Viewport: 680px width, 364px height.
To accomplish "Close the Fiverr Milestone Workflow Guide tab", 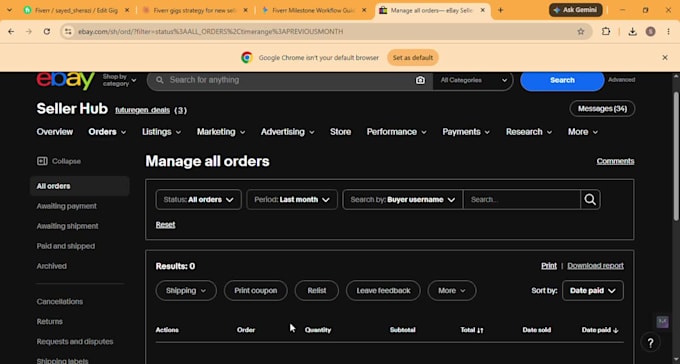I will tap(364, 10).
